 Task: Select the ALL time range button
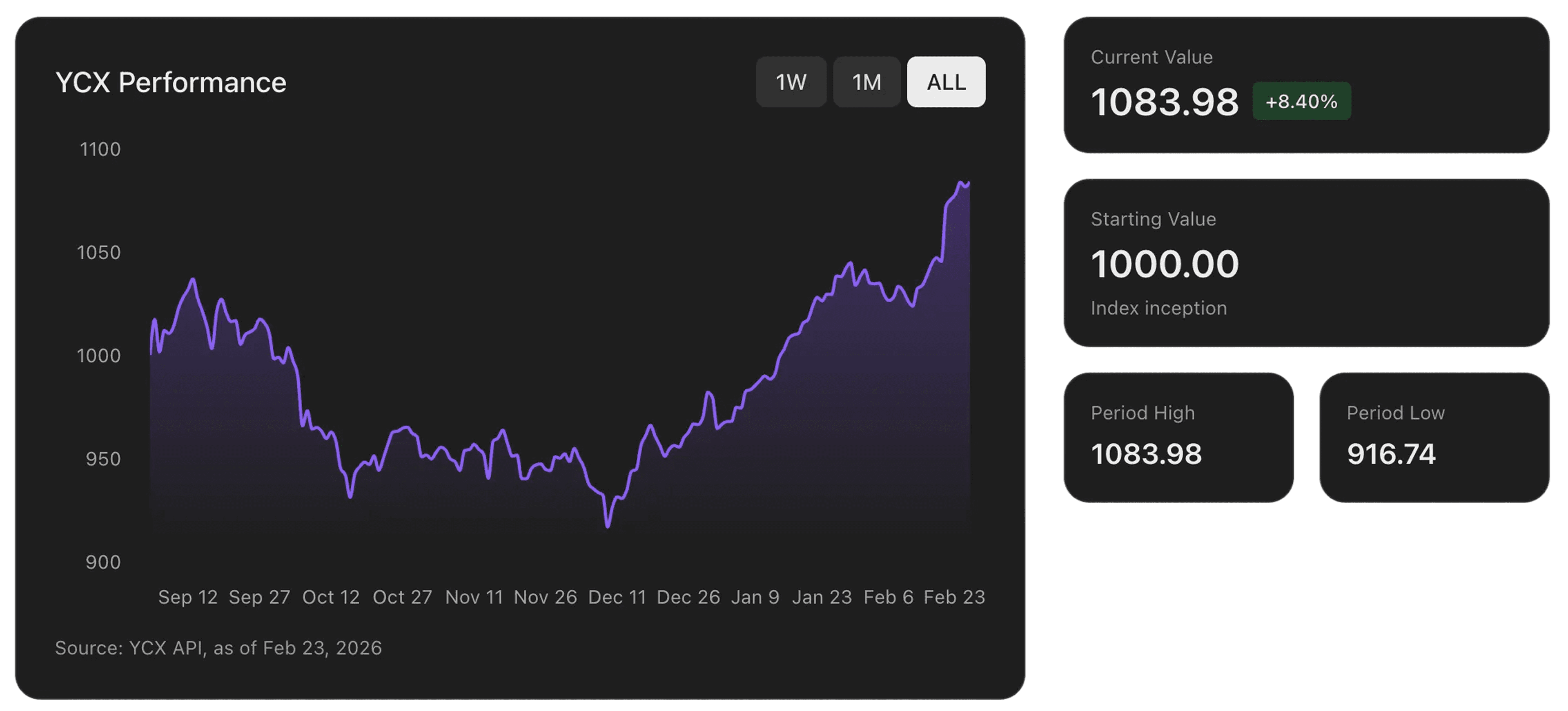coord(946,82)
